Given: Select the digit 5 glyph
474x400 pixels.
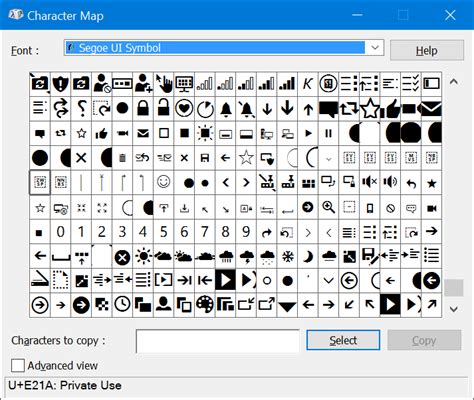Looking at the screenshot, I should [164, 232].
